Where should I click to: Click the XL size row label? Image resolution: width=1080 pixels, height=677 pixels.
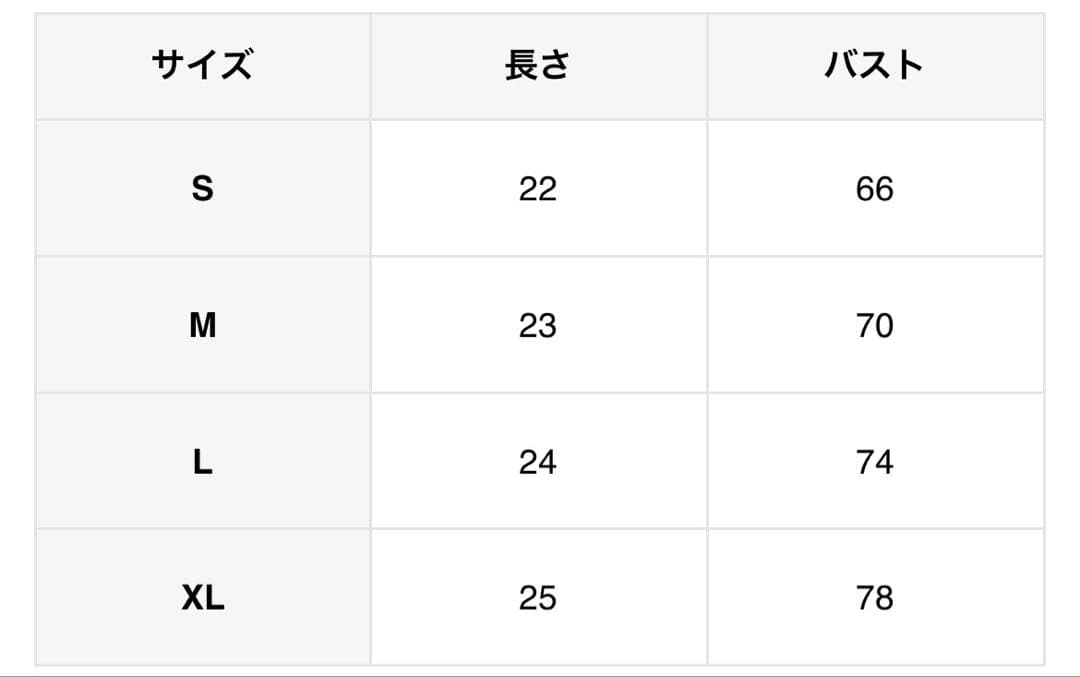(x=202, y=597)
